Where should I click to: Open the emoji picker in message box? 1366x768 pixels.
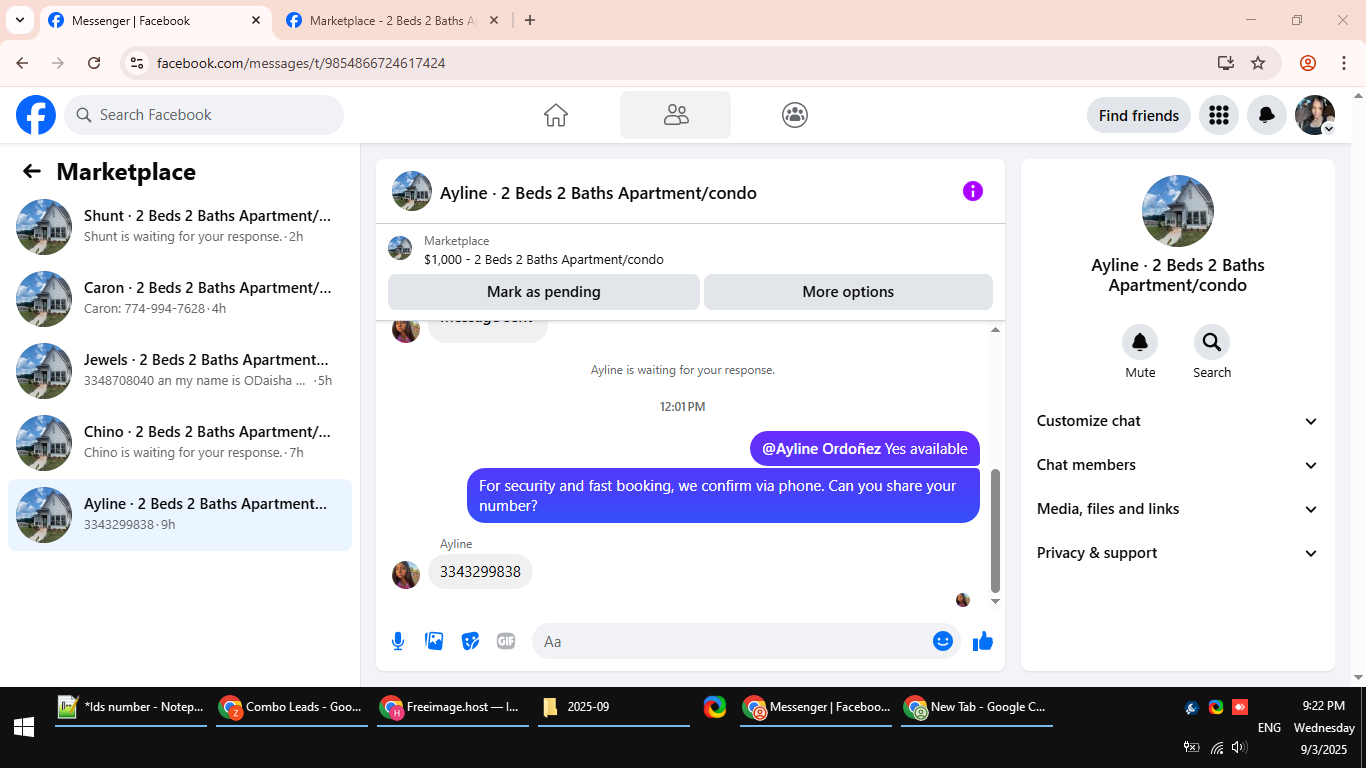coord(942,641)
